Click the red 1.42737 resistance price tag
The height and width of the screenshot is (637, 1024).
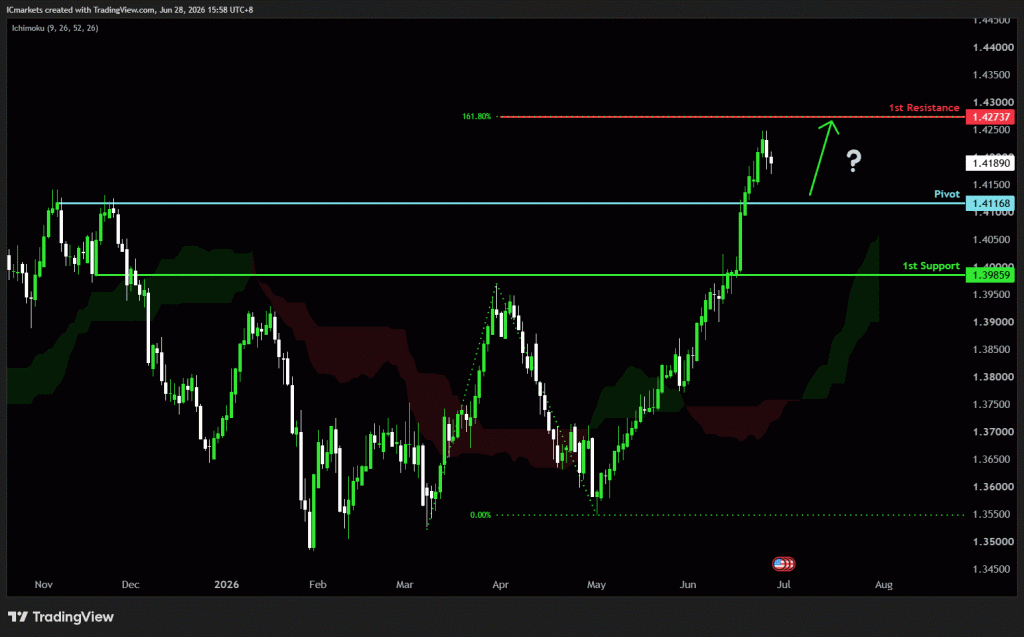(x=990, y=117)
